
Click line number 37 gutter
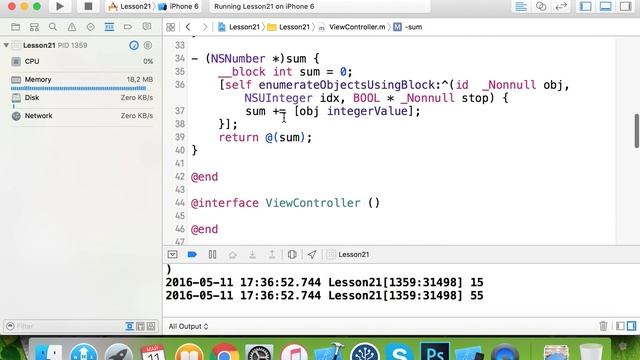click(180, 111)
